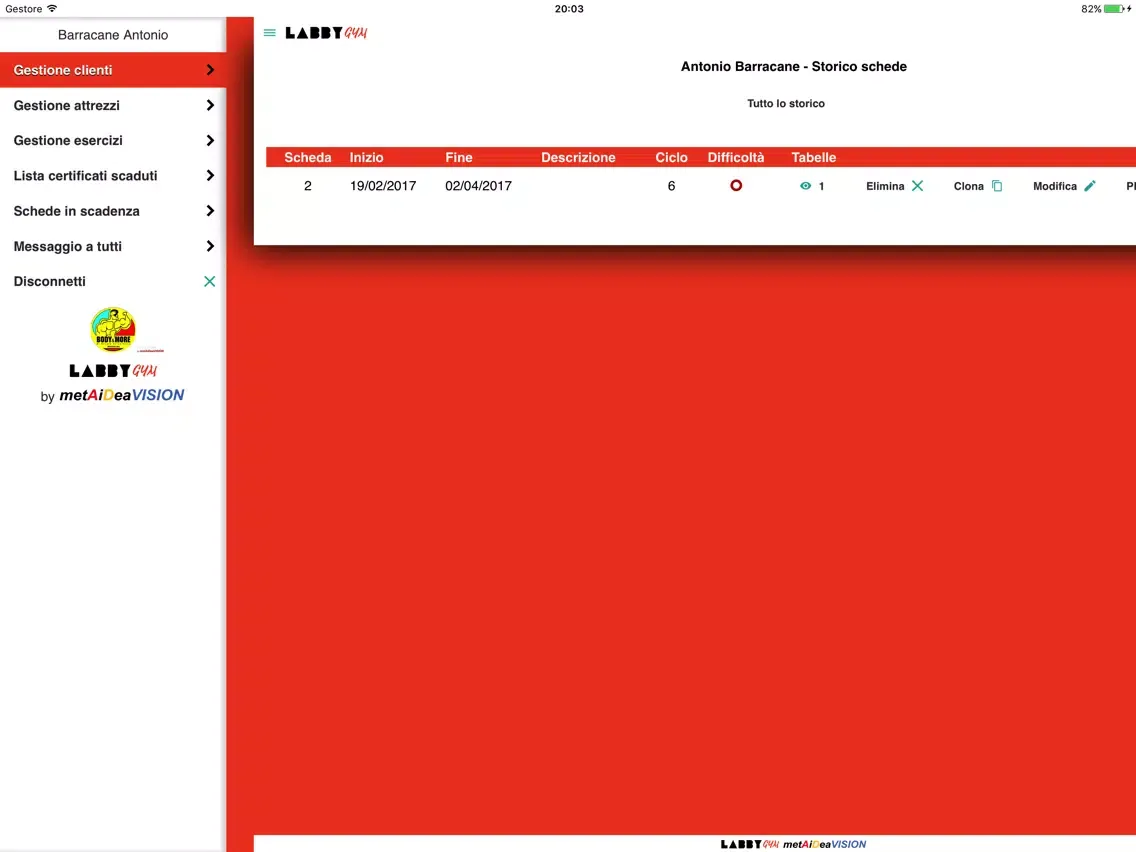This screenshot has width=1136, height=852.
Task: Tap the LABBY GYM logo in header
Action: pos(326,33)
